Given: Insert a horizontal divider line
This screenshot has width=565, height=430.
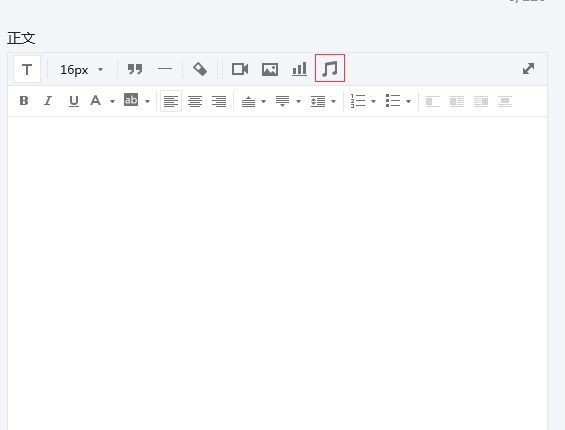Looking at the screenshot, I should click(x=165, y=68).
